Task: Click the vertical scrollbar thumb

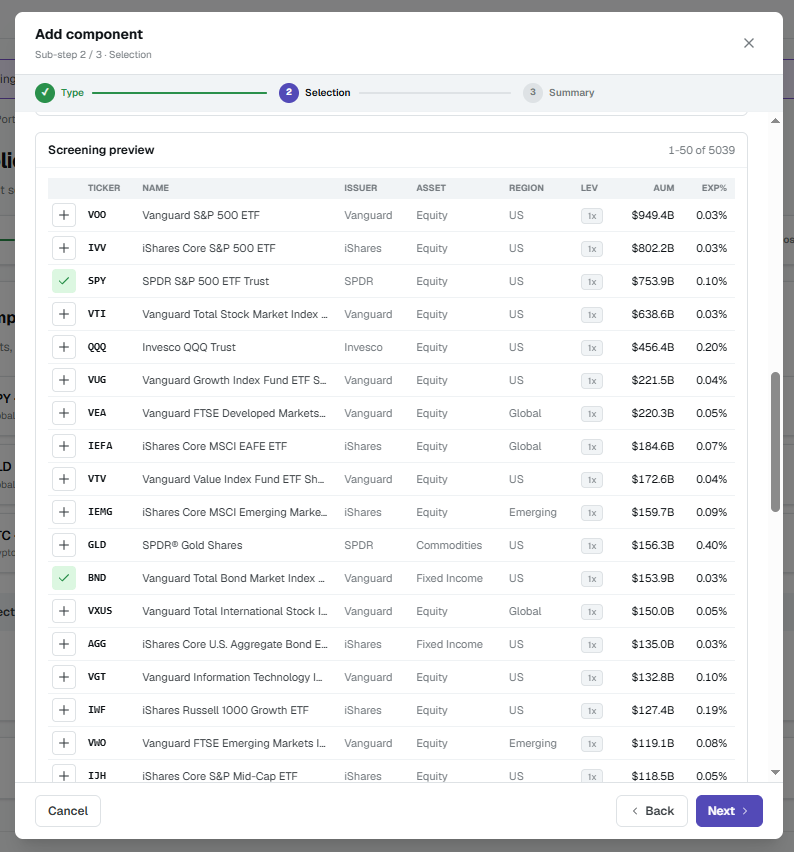Action: (776, 442)
